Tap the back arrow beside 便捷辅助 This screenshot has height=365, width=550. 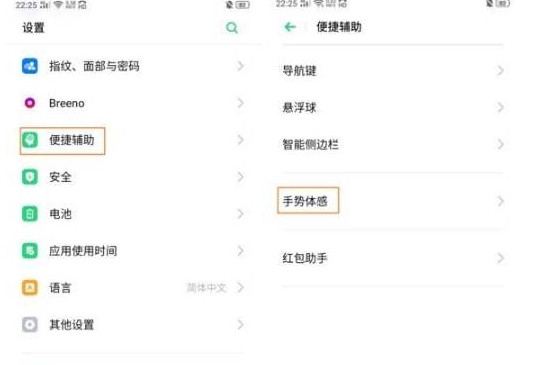pyautogui.click(x=290, y=27)
